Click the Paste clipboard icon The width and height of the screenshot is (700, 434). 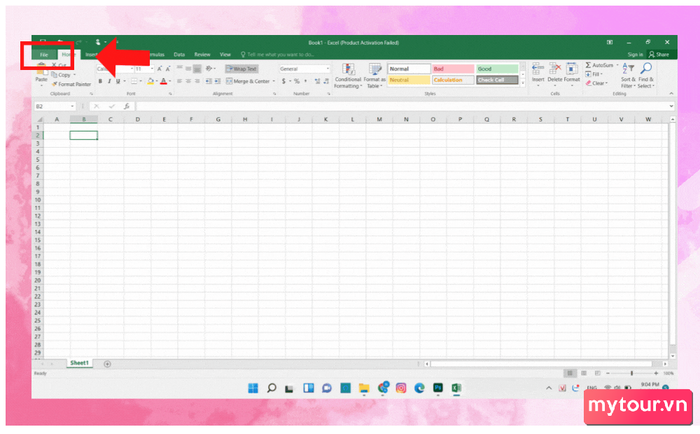tap(42, 69)
